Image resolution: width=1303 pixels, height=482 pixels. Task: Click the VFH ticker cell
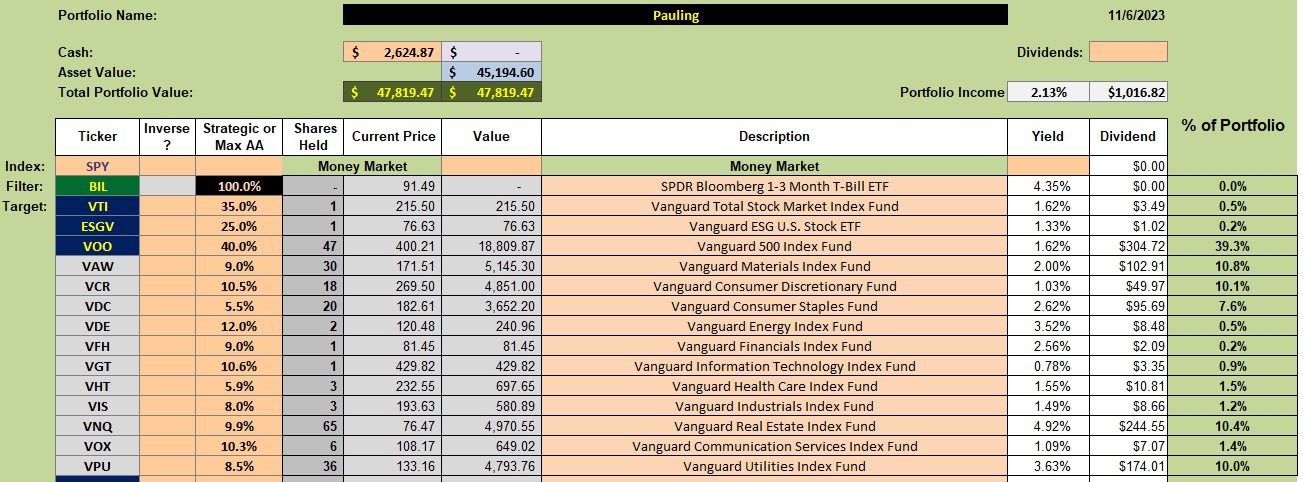coord(97,346)
